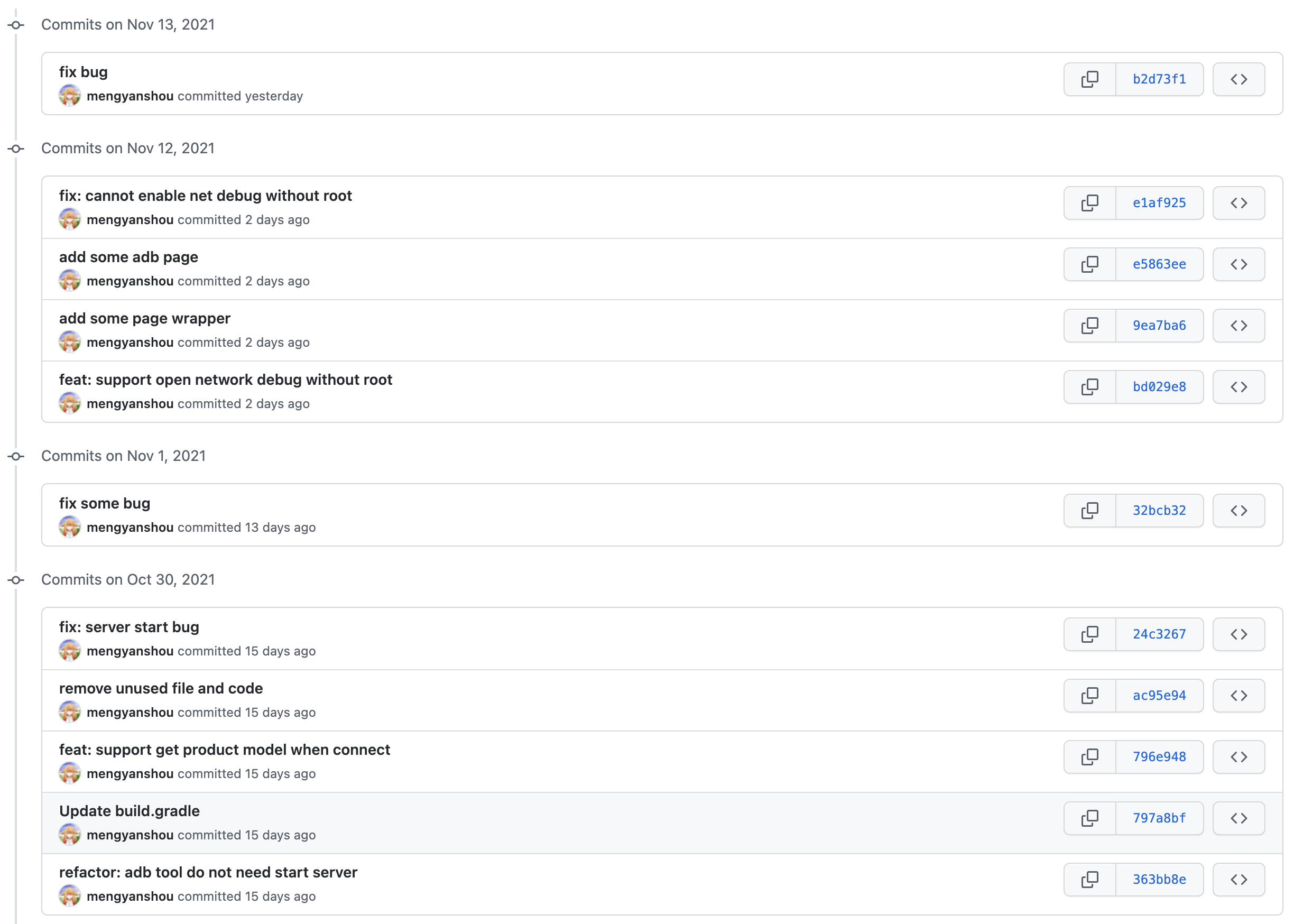
Task: Open commit hash 9ea7ba6
Action: click(1159, 326)
